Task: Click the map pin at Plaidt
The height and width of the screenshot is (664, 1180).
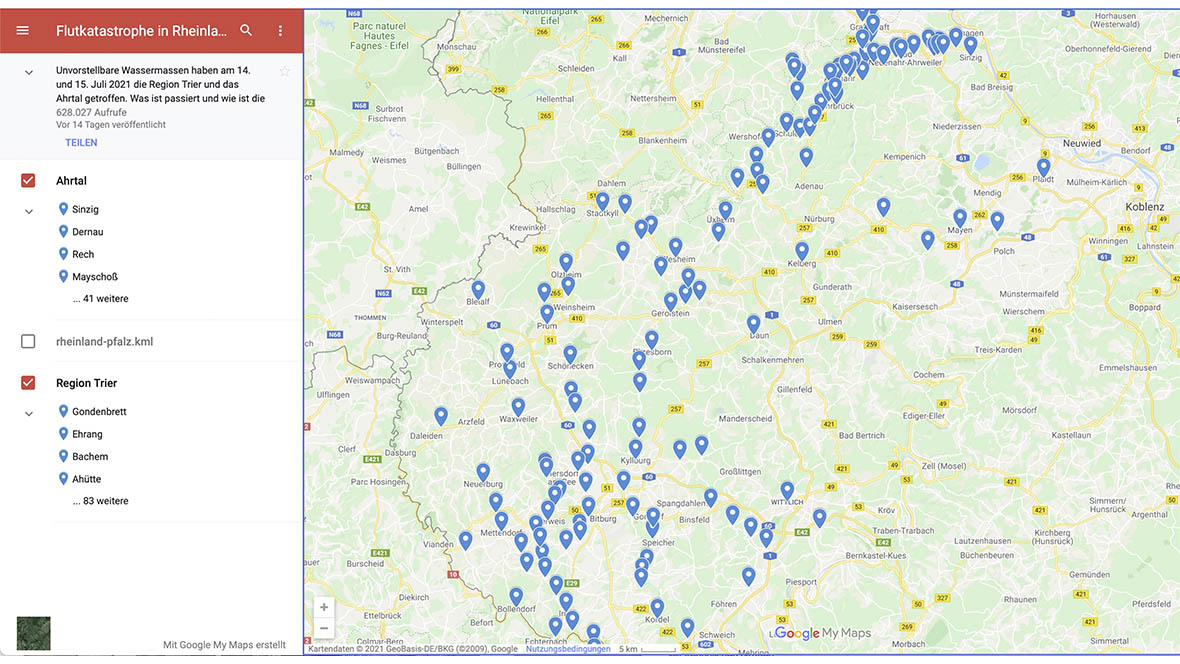Action: pos(1043,167)
